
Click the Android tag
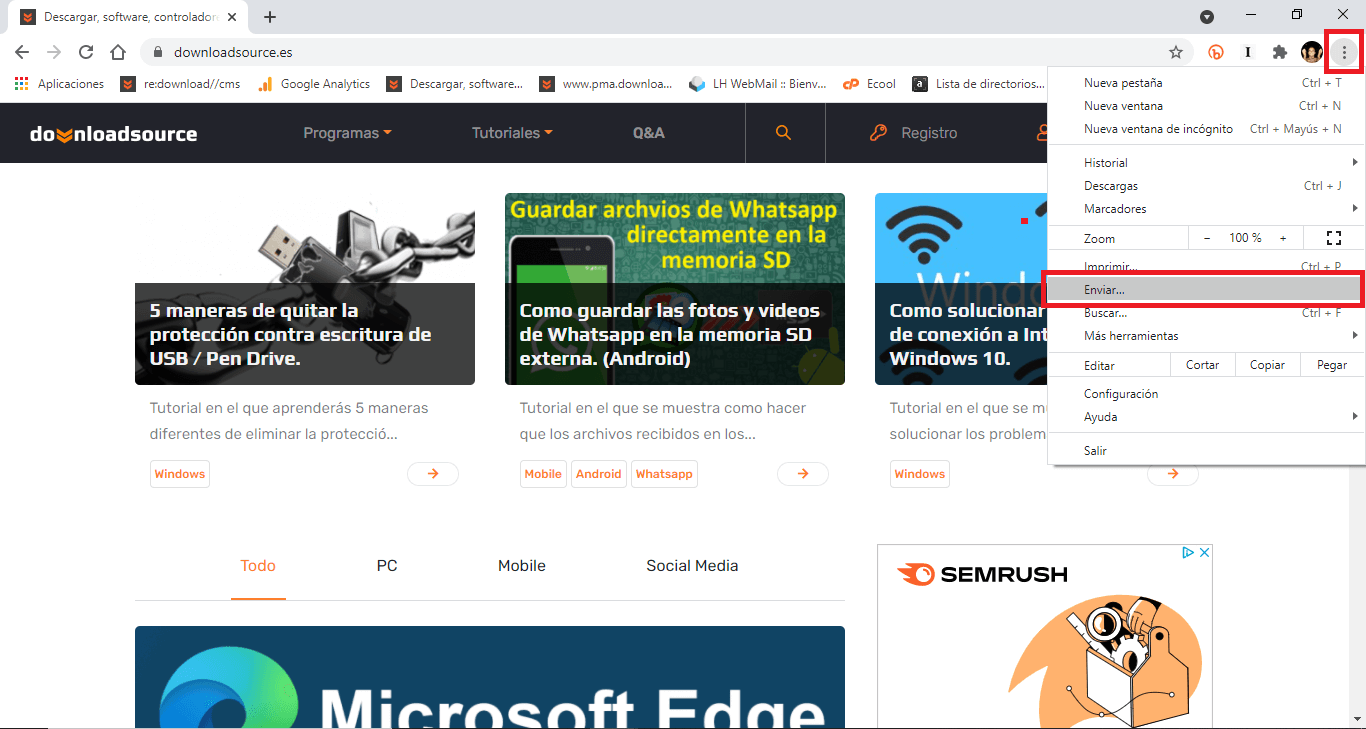pos(599,474)
